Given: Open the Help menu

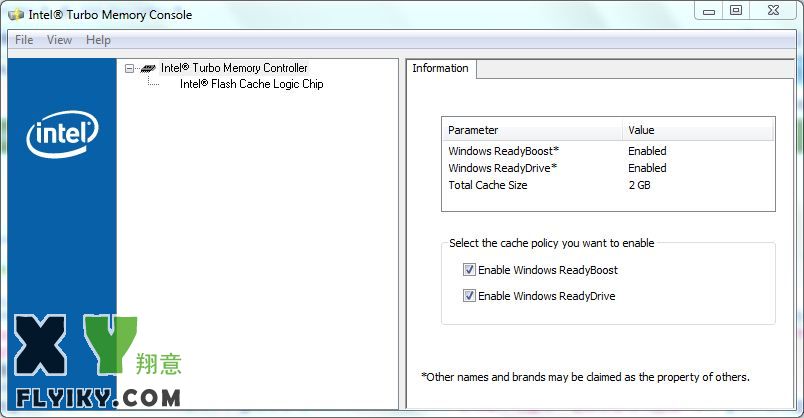Looking at the screenshot, I should point(98,40).
